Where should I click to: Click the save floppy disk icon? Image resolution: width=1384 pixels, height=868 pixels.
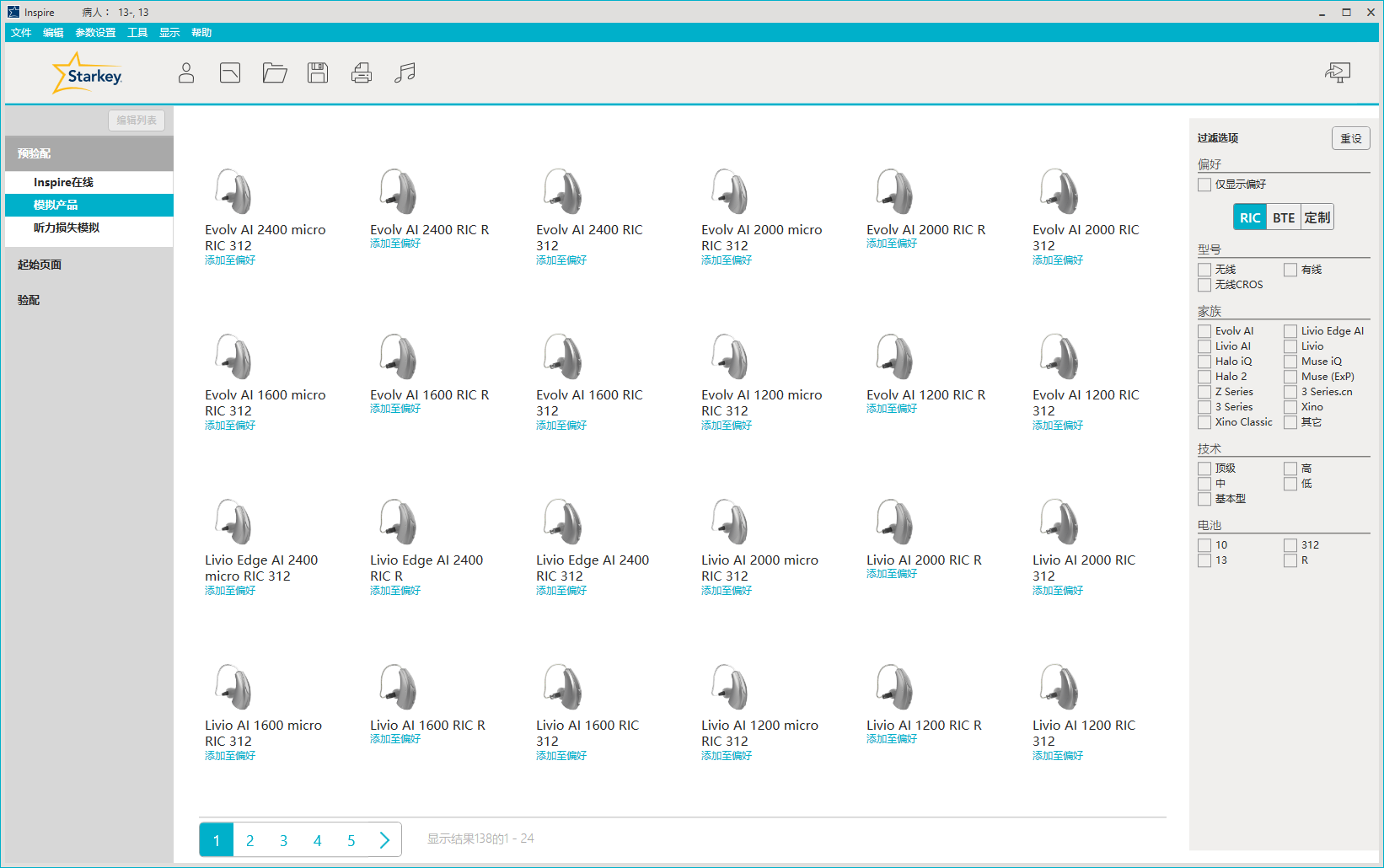[x=318, y=73]
